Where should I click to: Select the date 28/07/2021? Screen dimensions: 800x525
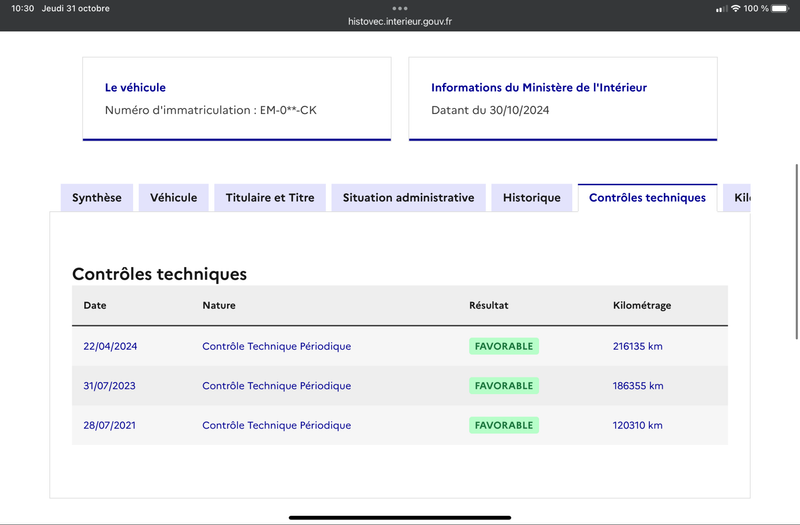coord(109,425)
